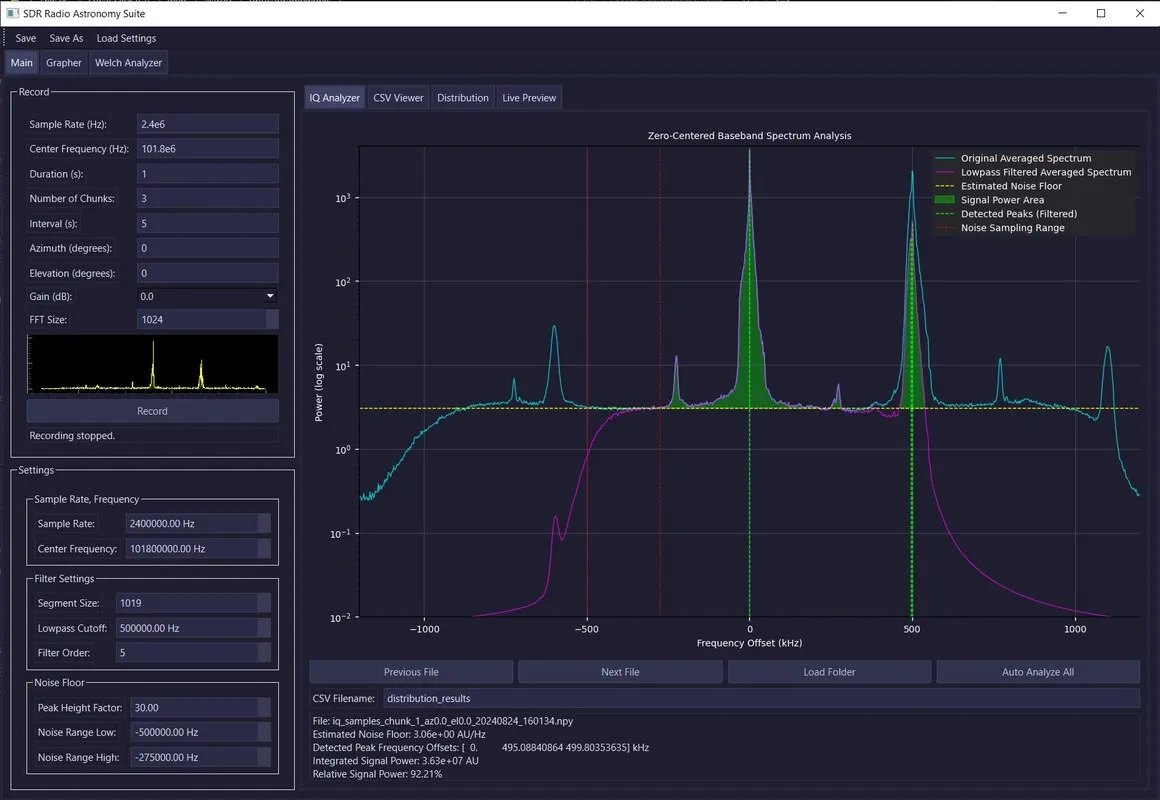Open the Save As menu item

pyautogui.click(x=66, y=38)
